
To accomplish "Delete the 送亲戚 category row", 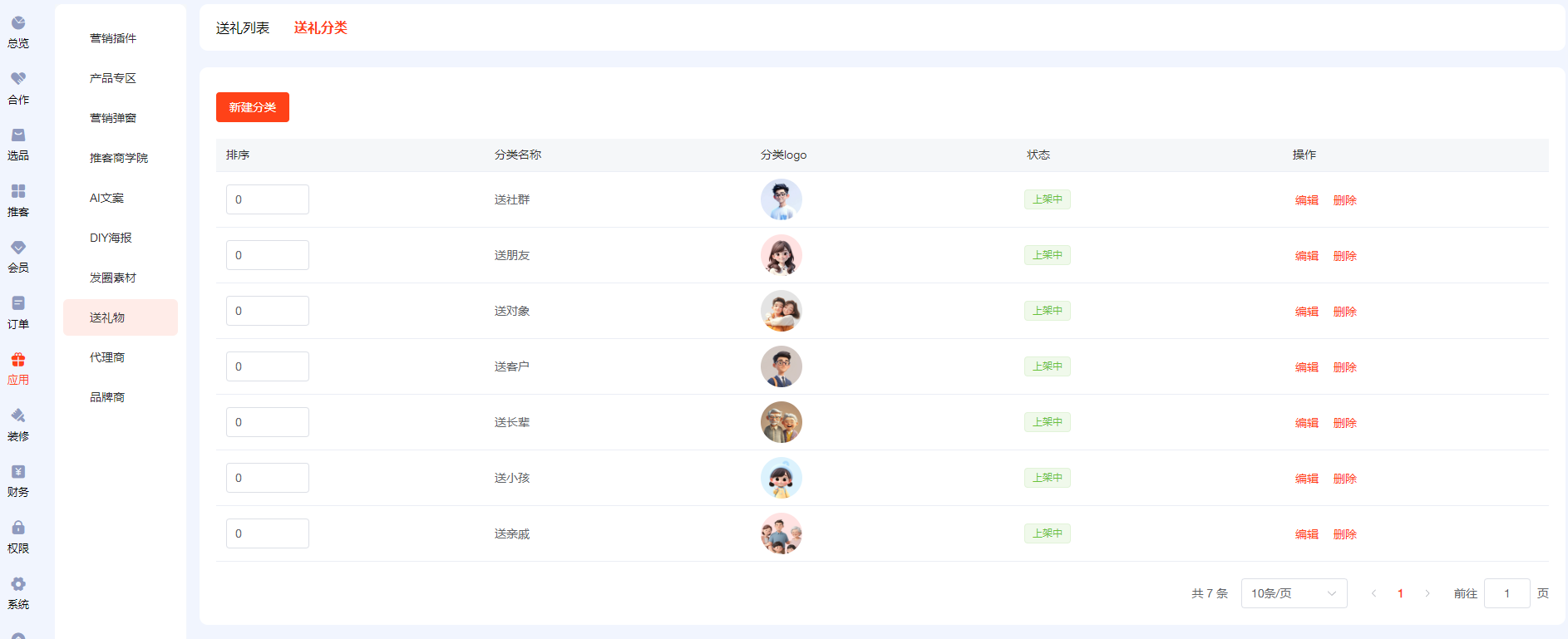I will [1345, 534].
